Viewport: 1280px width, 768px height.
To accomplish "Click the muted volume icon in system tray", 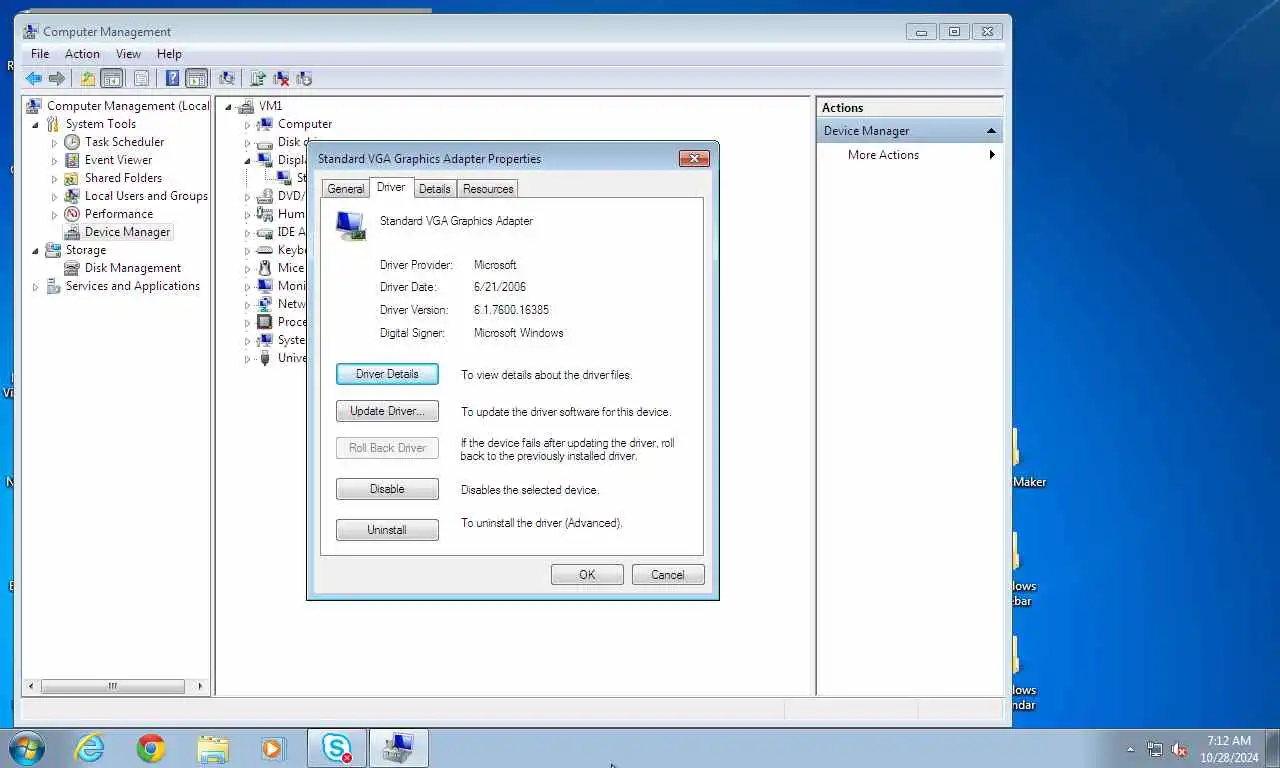I will tap(1180, 749).
